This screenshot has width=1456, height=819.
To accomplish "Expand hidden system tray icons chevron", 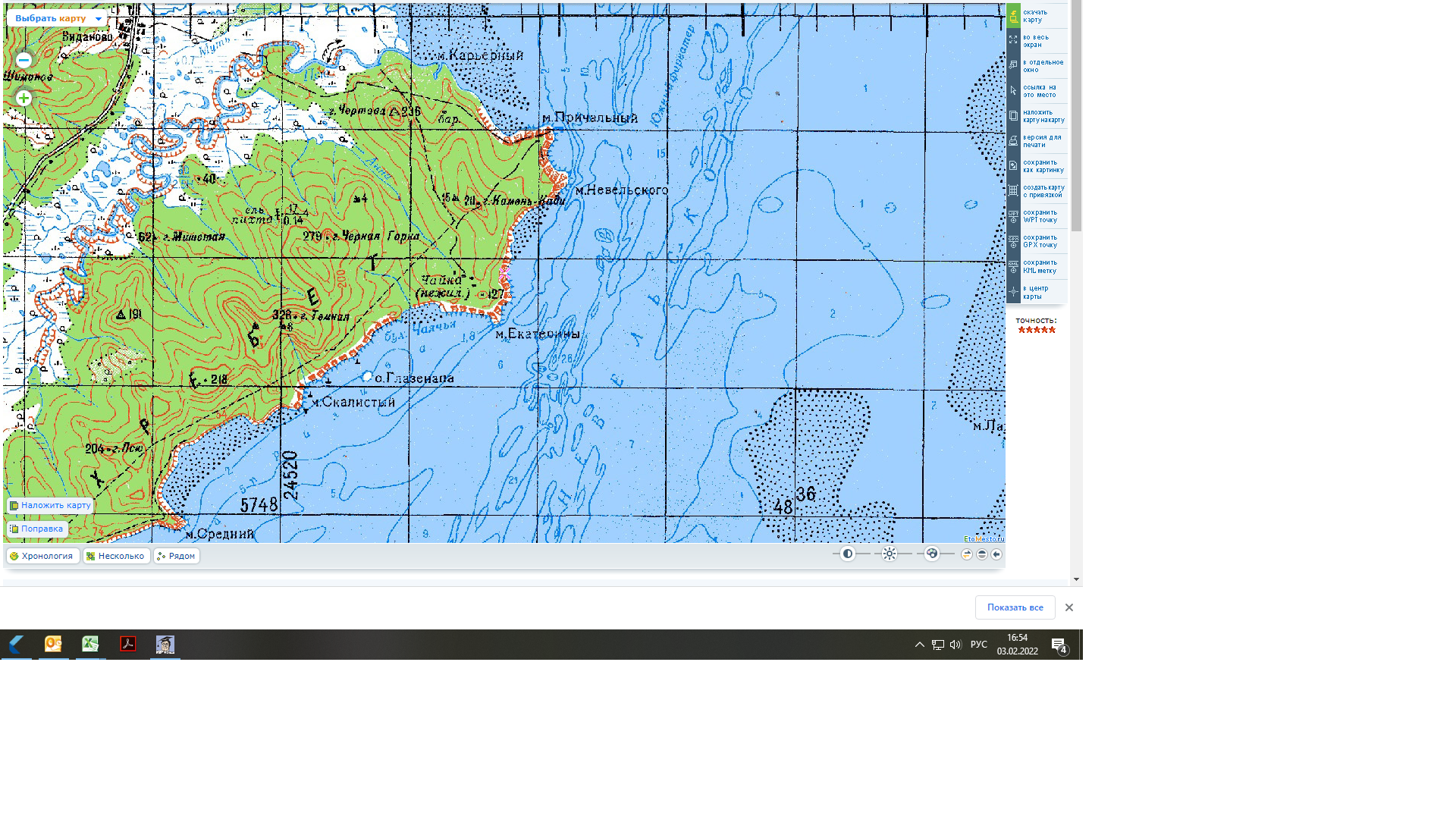I will coord(919,645).
